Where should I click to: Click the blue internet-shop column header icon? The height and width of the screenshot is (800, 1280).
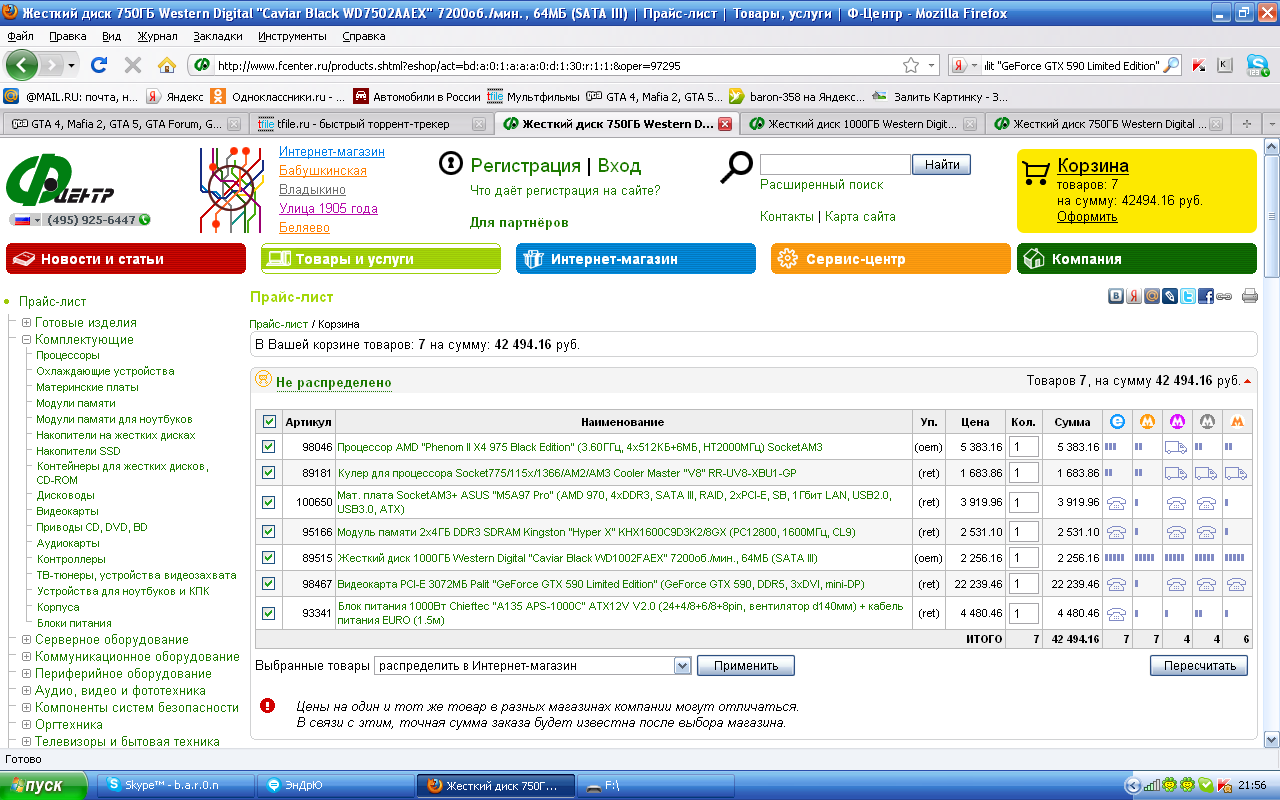[1117, 422]
